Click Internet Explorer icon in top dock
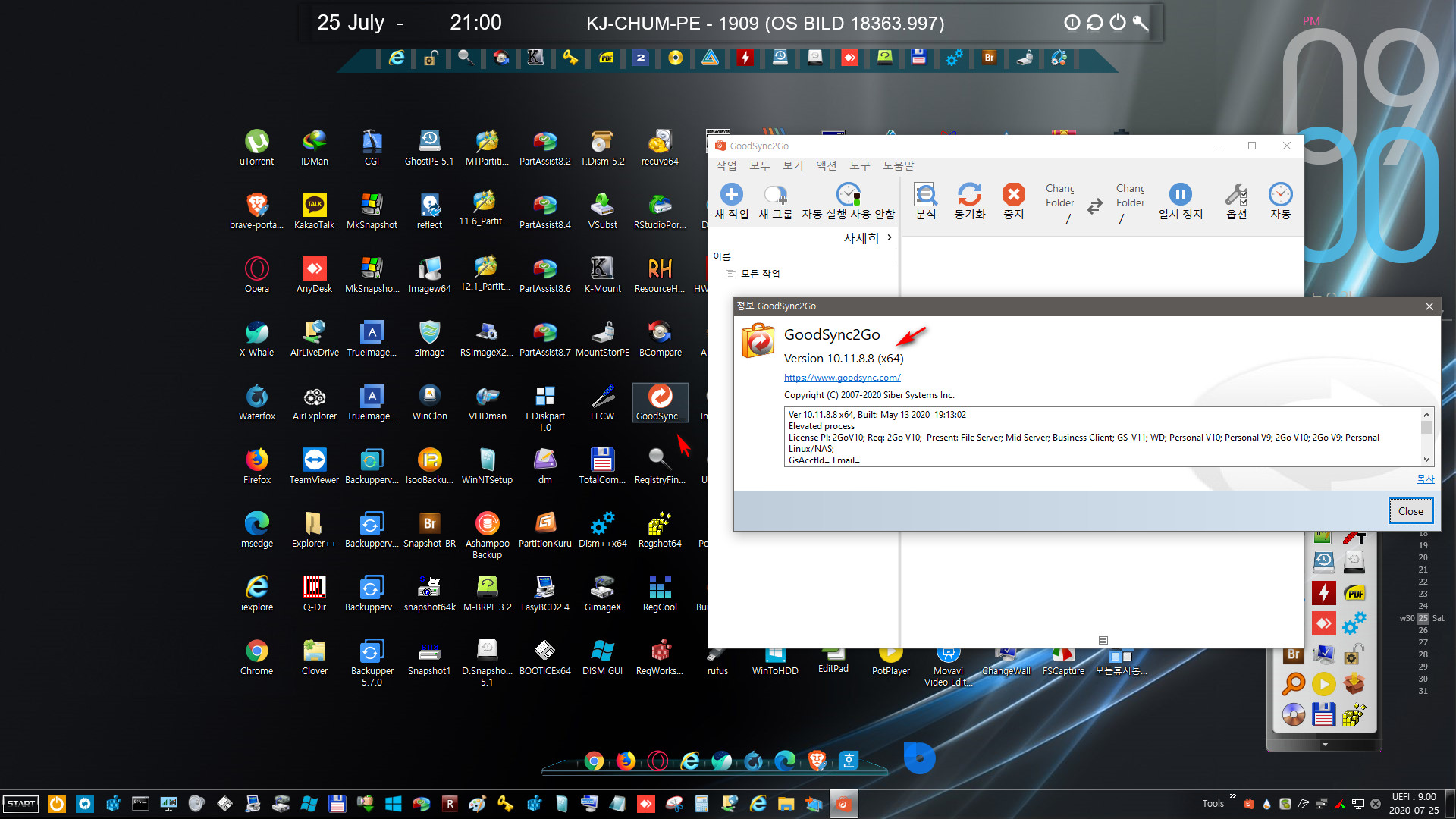The height and width of the screenshot is (819, 1456). (x=396, y=58)
